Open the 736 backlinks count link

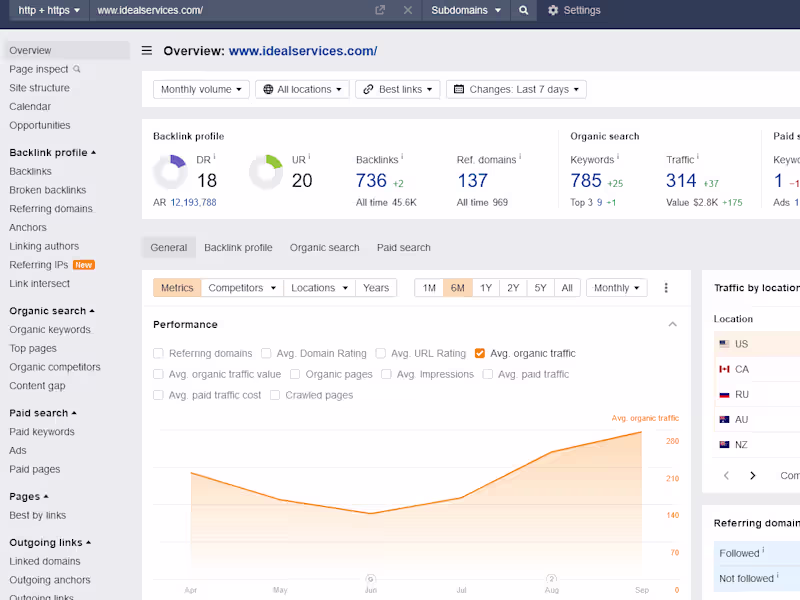pyautogui.click(x=371, y=180)
